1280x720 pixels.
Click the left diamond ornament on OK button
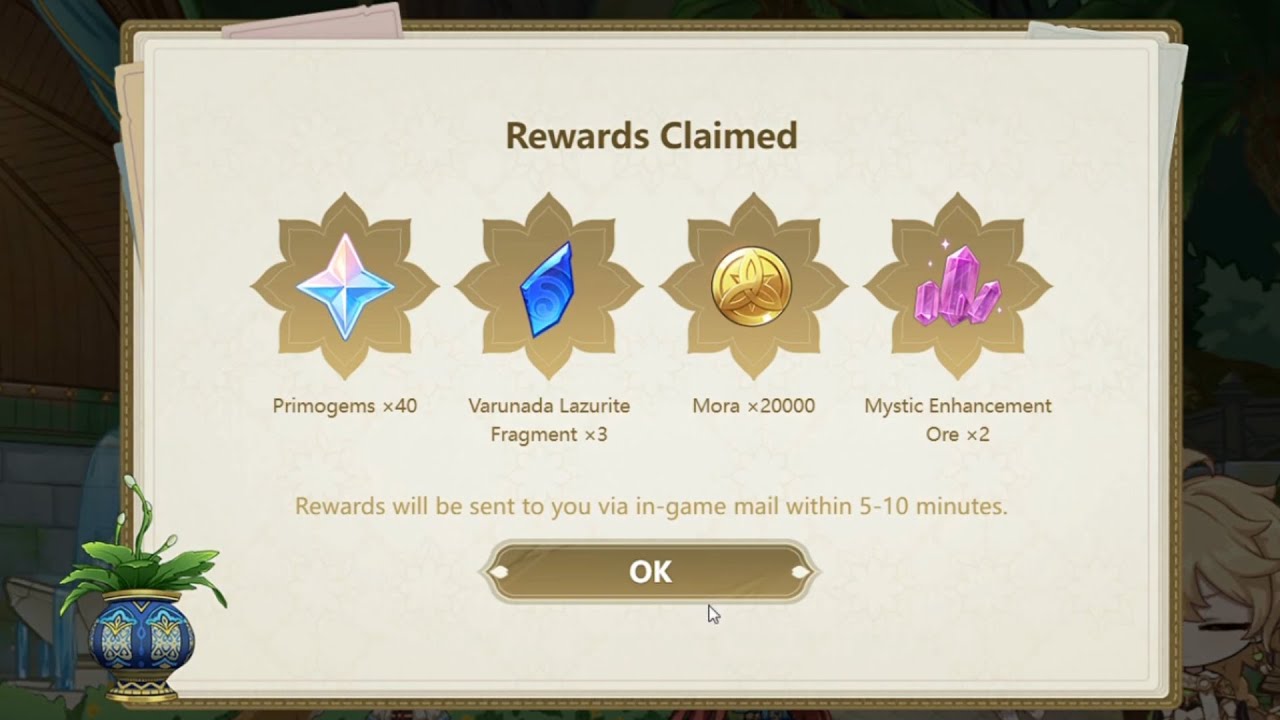(500, 572)
